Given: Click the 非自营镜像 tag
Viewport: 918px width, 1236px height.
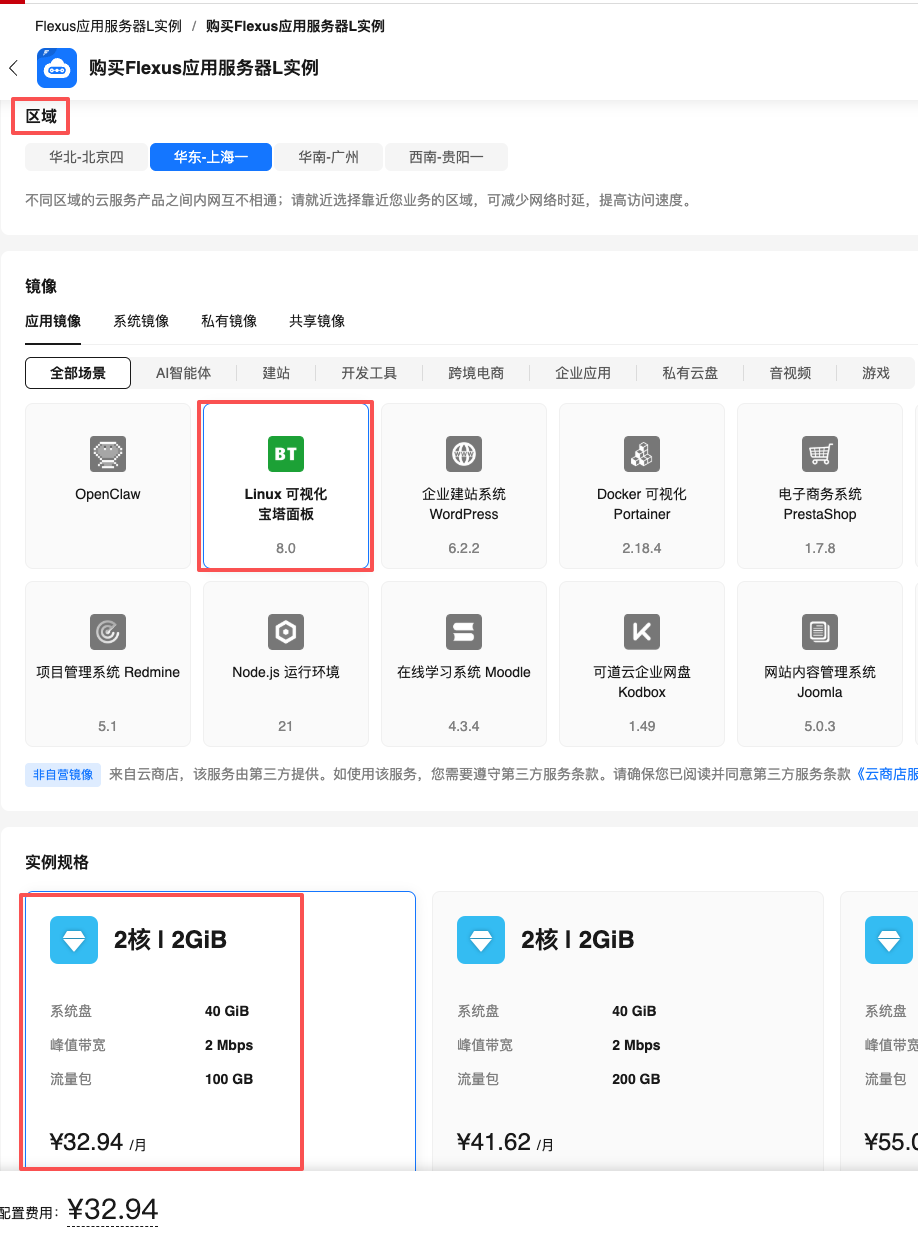Looking at the screenshot, I should (x=63, y=774).
